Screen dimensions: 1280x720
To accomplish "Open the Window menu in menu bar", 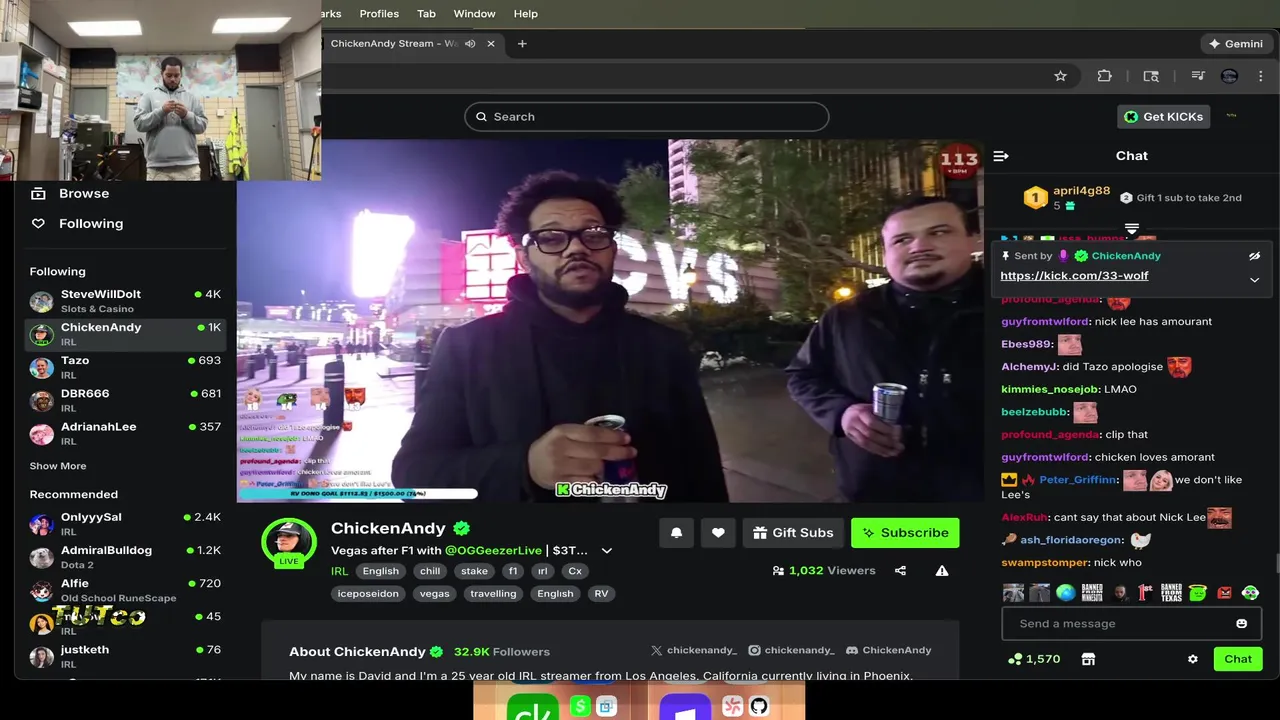I will [x=474, y=14].
